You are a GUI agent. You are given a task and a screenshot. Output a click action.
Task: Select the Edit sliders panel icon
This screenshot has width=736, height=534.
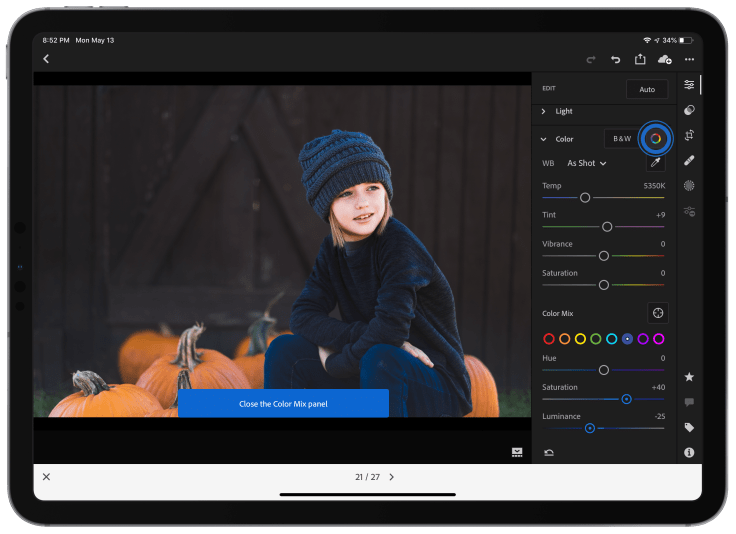[x=689, y=84]
